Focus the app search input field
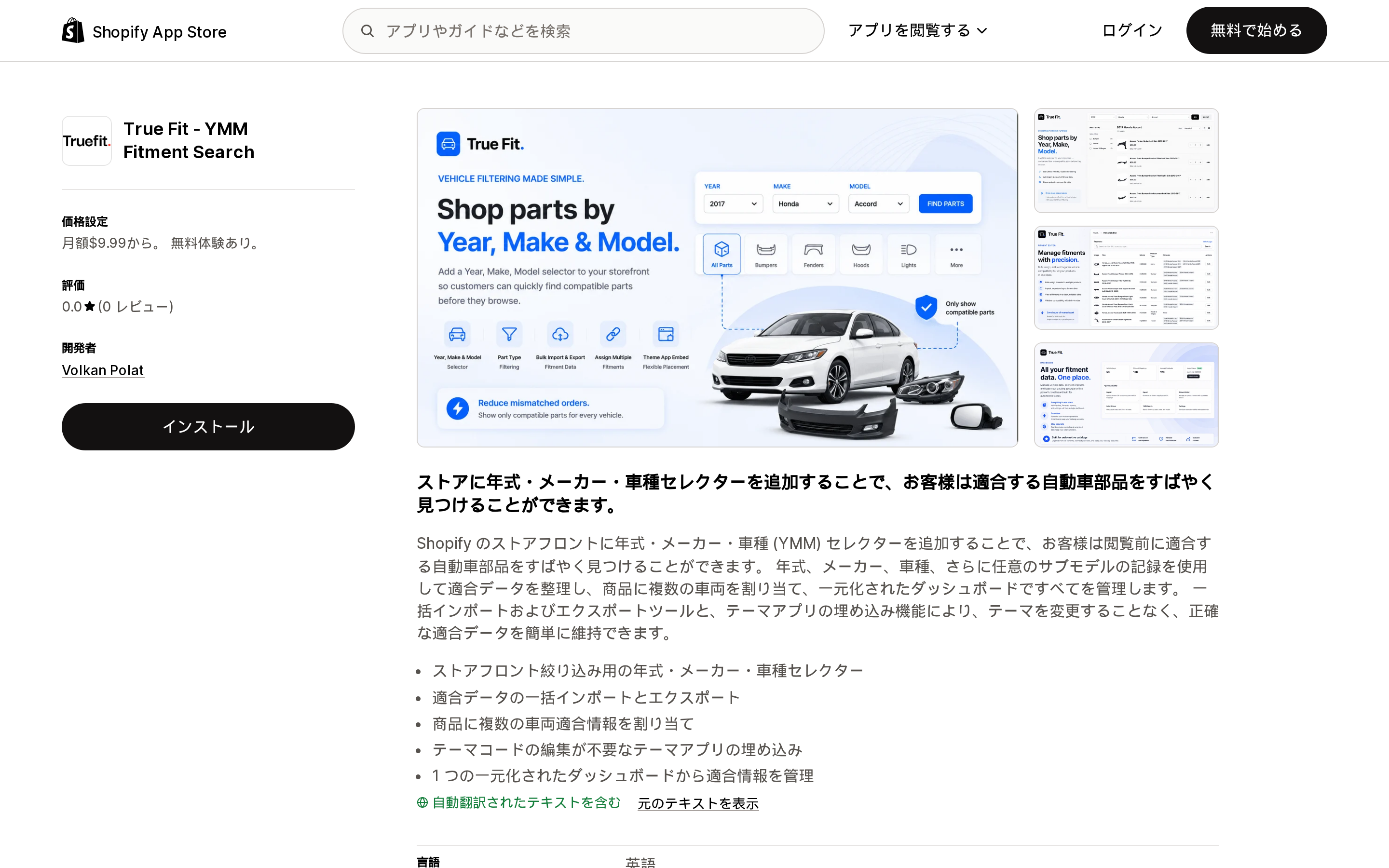This screenshot has height=868, width=1389. click(583, 31)
